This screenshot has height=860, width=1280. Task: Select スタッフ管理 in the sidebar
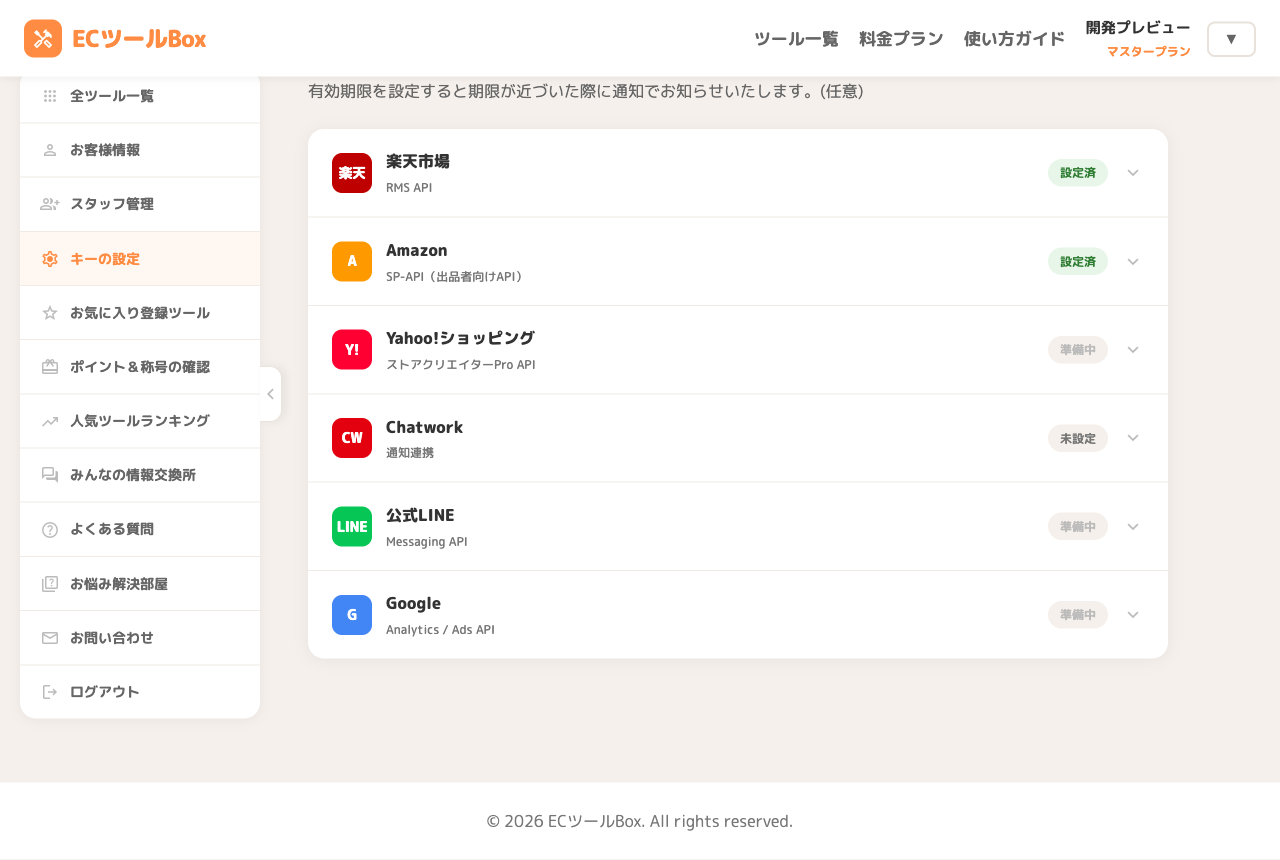tap(140, 204)
